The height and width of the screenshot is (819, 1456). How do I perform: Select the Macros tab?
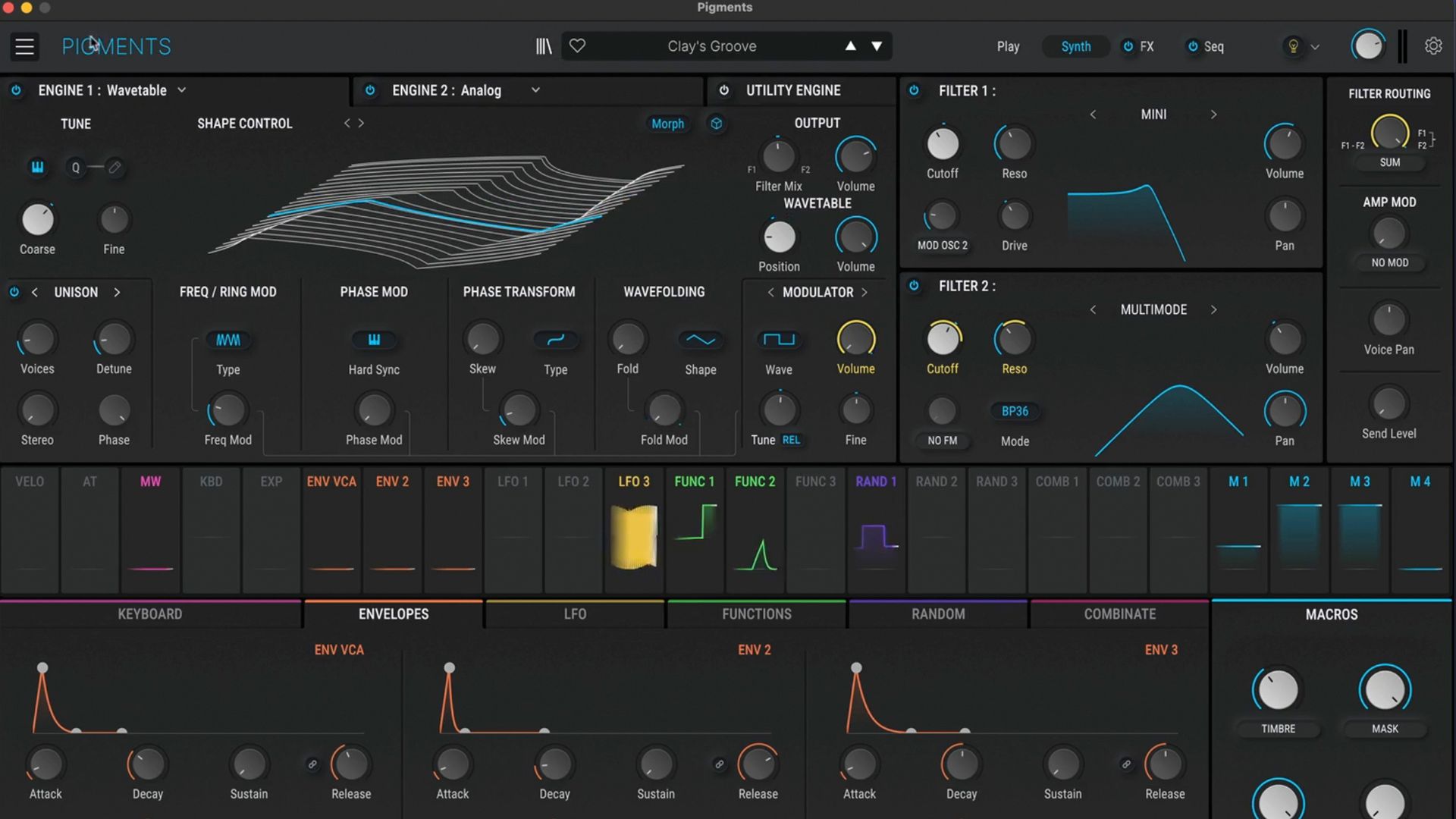(x=1331, y=614)
